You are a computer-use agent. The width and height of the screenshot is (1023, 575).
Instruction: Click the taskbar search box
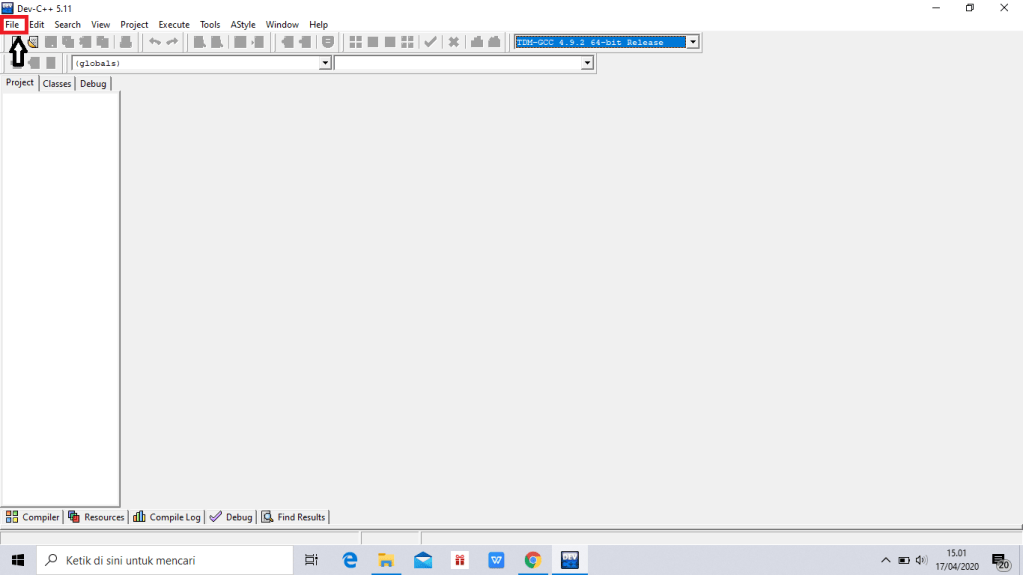160,560
